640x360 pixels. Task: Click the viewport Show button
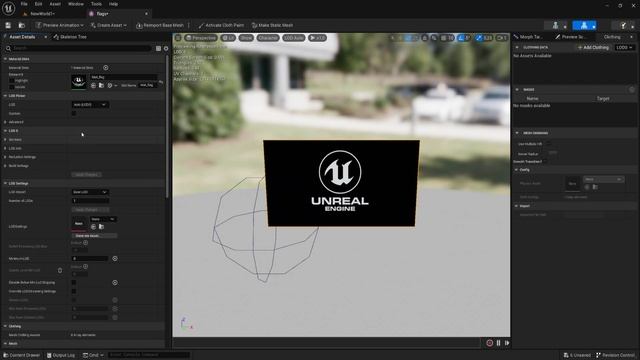pyautogui.click(x=246, y=38)
